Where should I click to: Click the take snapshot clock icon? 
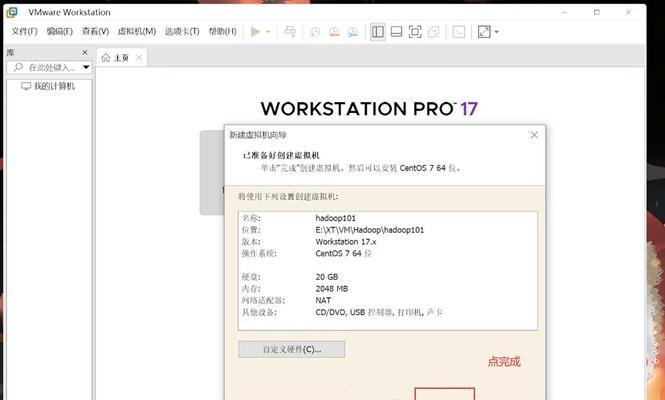[315, 32]
